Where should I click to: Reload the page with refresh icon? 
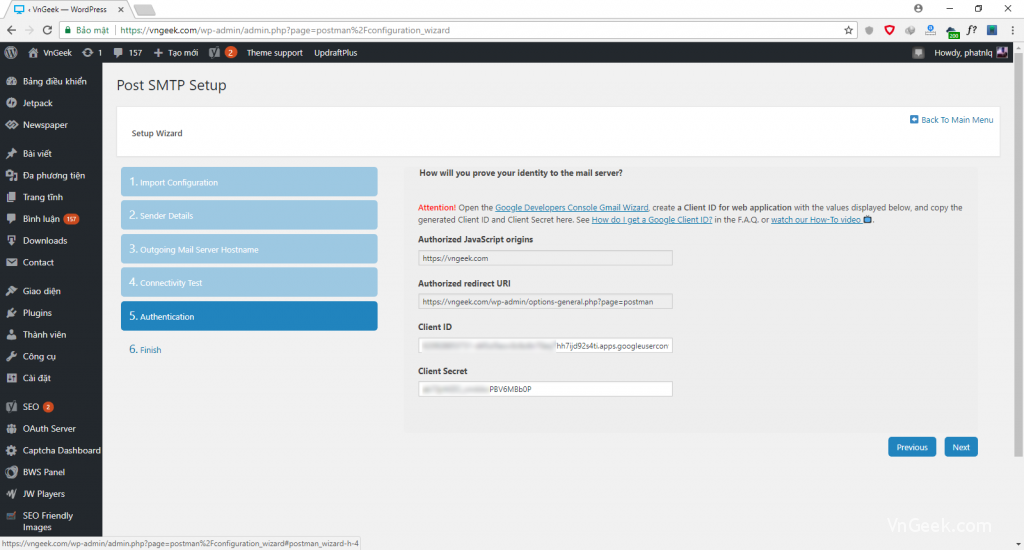tap(47, 30)
